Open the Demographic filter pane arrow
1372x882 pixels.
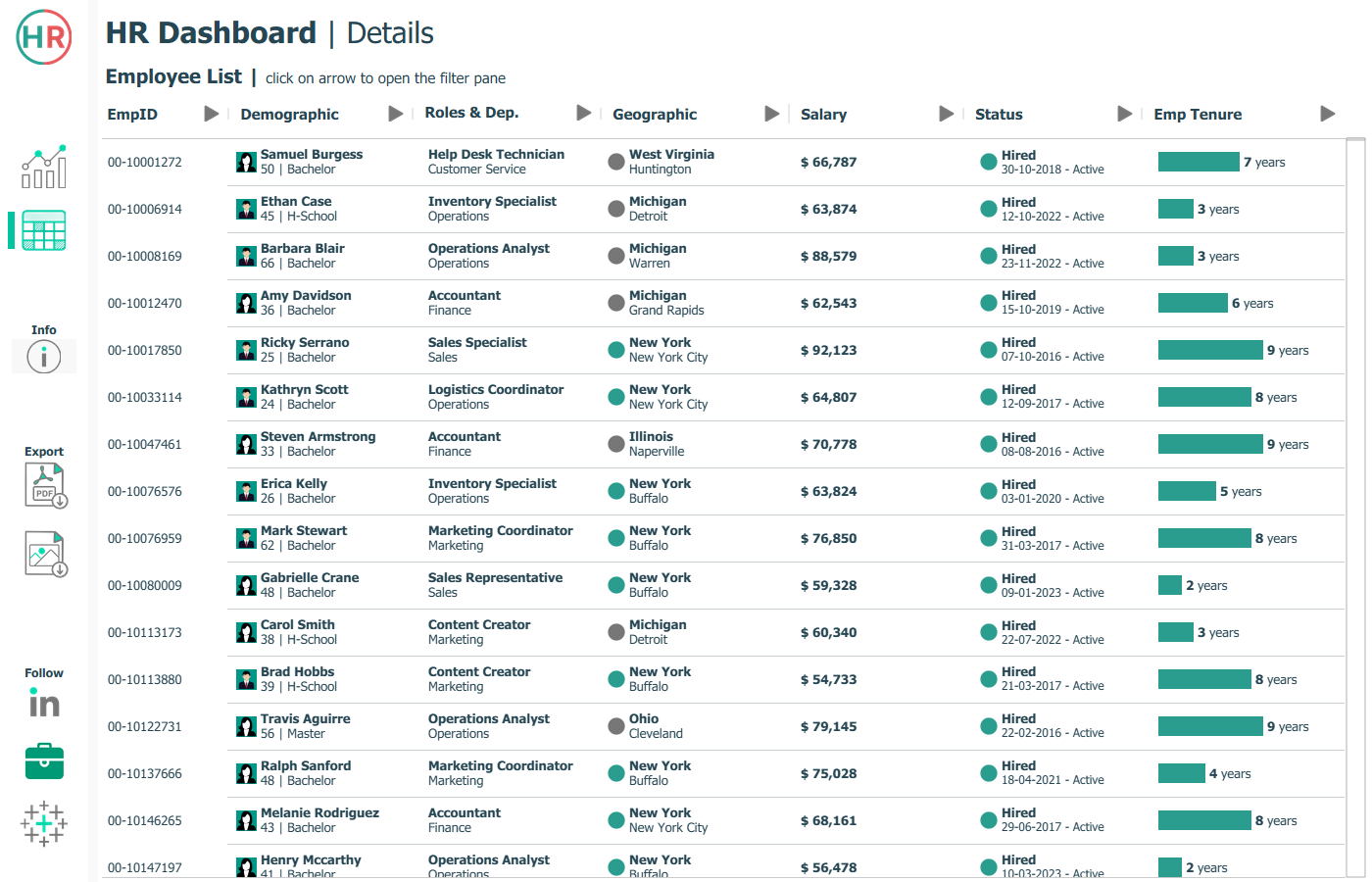click(396, 114)
